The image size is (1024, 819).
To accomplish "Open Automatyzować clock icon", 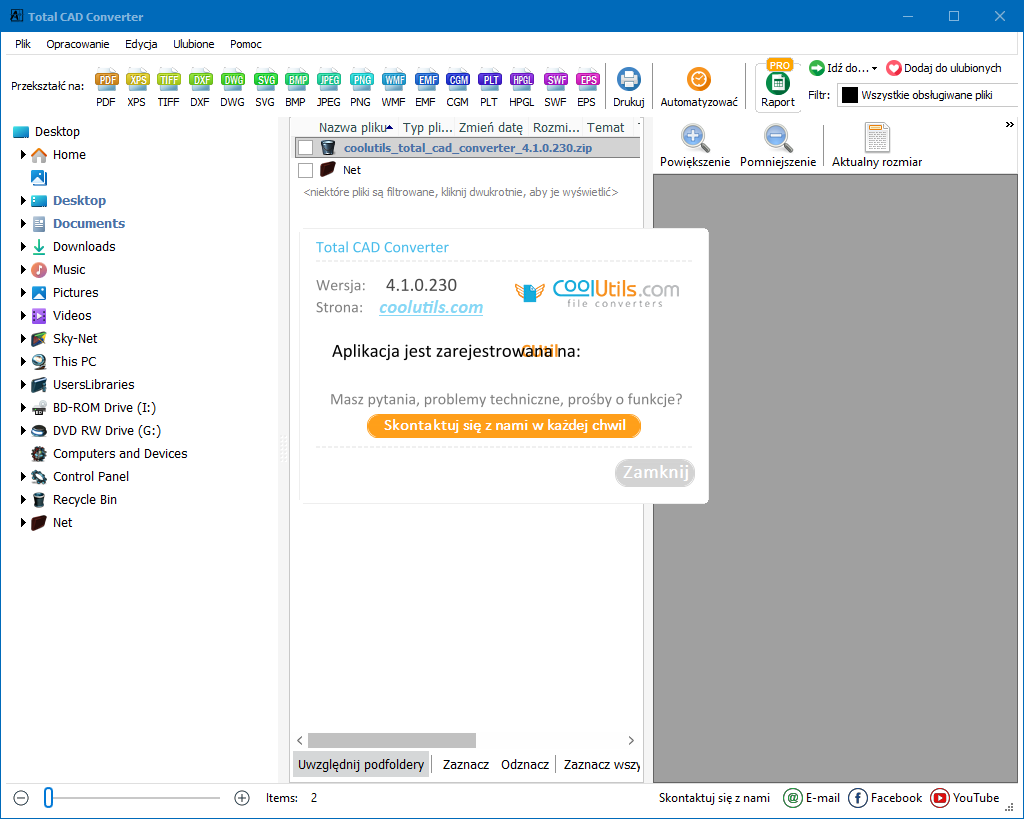I will pos(699,80).
